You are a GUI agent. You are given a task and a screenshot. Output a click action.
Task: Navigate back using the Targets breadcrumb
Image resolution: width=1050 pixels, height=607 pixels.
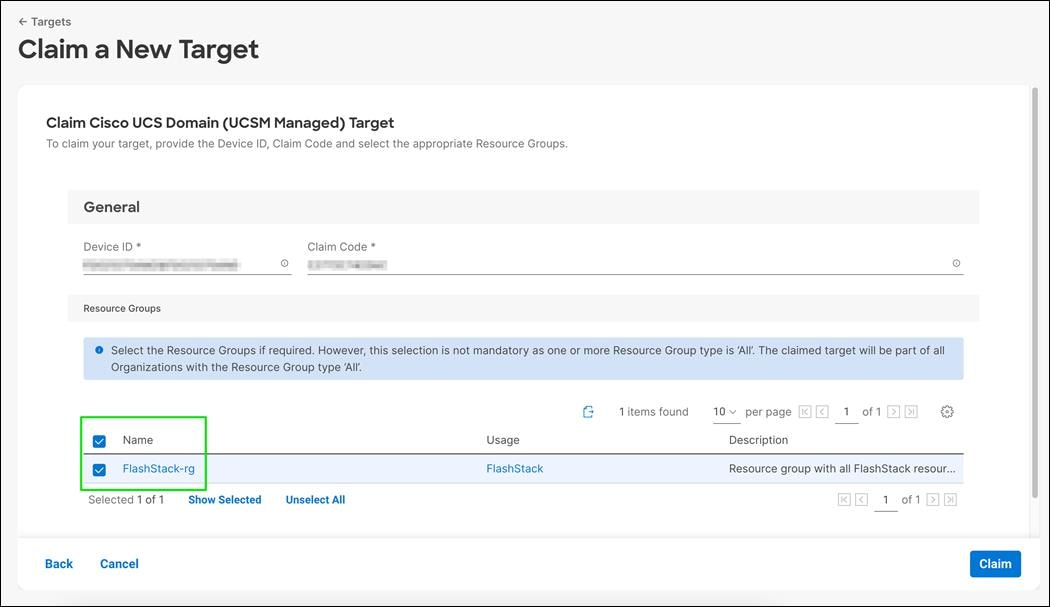43,21
